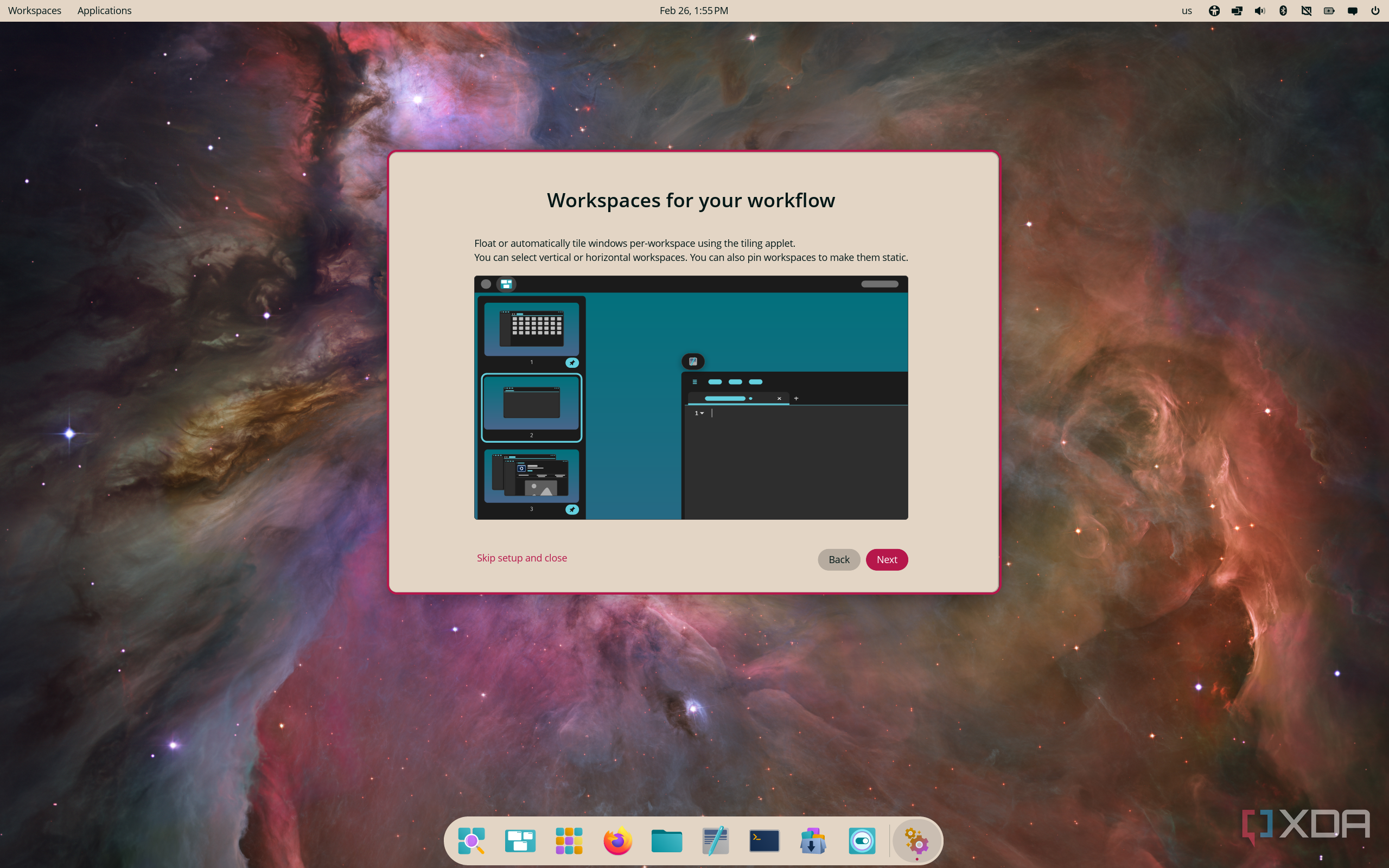
Task: Open the App Library grid in dock
Action: pyautogui.click(x=569, y=841)
